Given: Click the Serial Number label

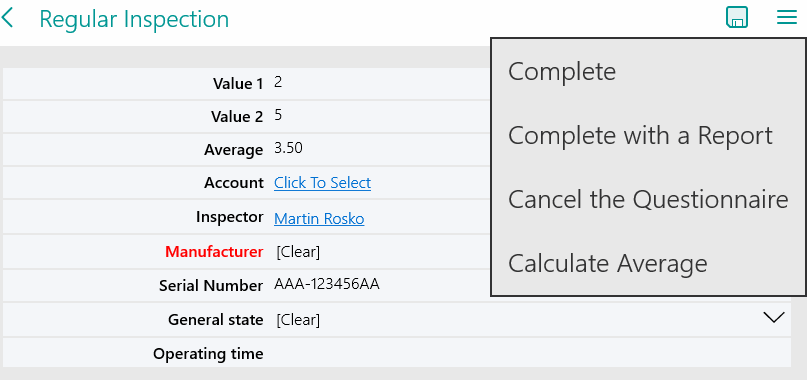Looking at the screenshot, I should (x=211, y=286).
